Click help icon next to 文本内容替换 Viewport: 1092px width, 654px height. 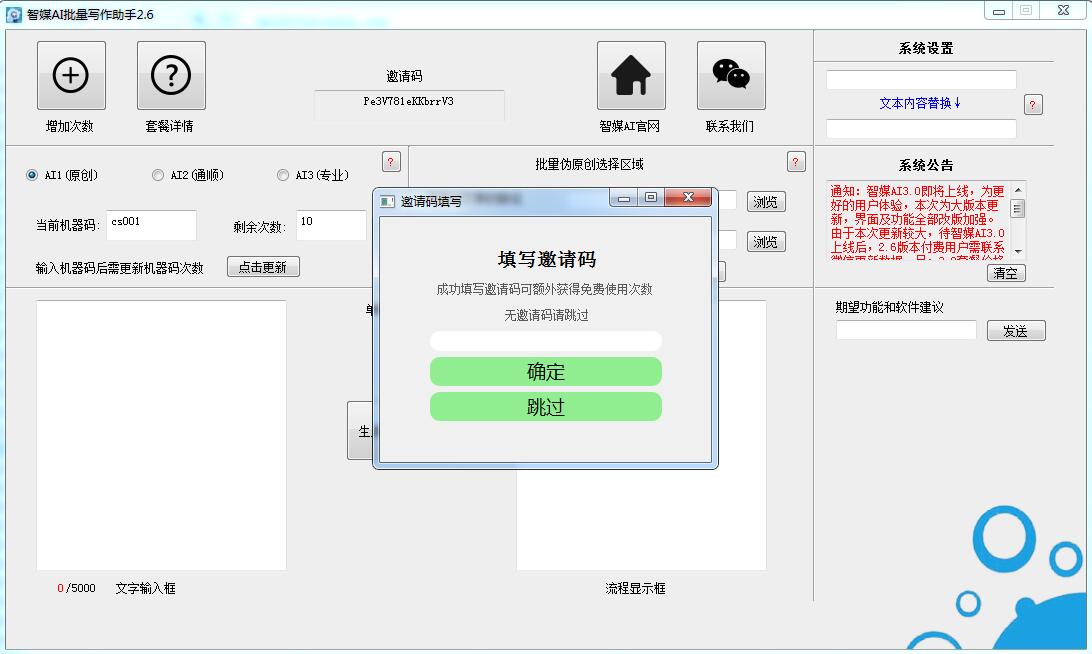point(1033,105)
